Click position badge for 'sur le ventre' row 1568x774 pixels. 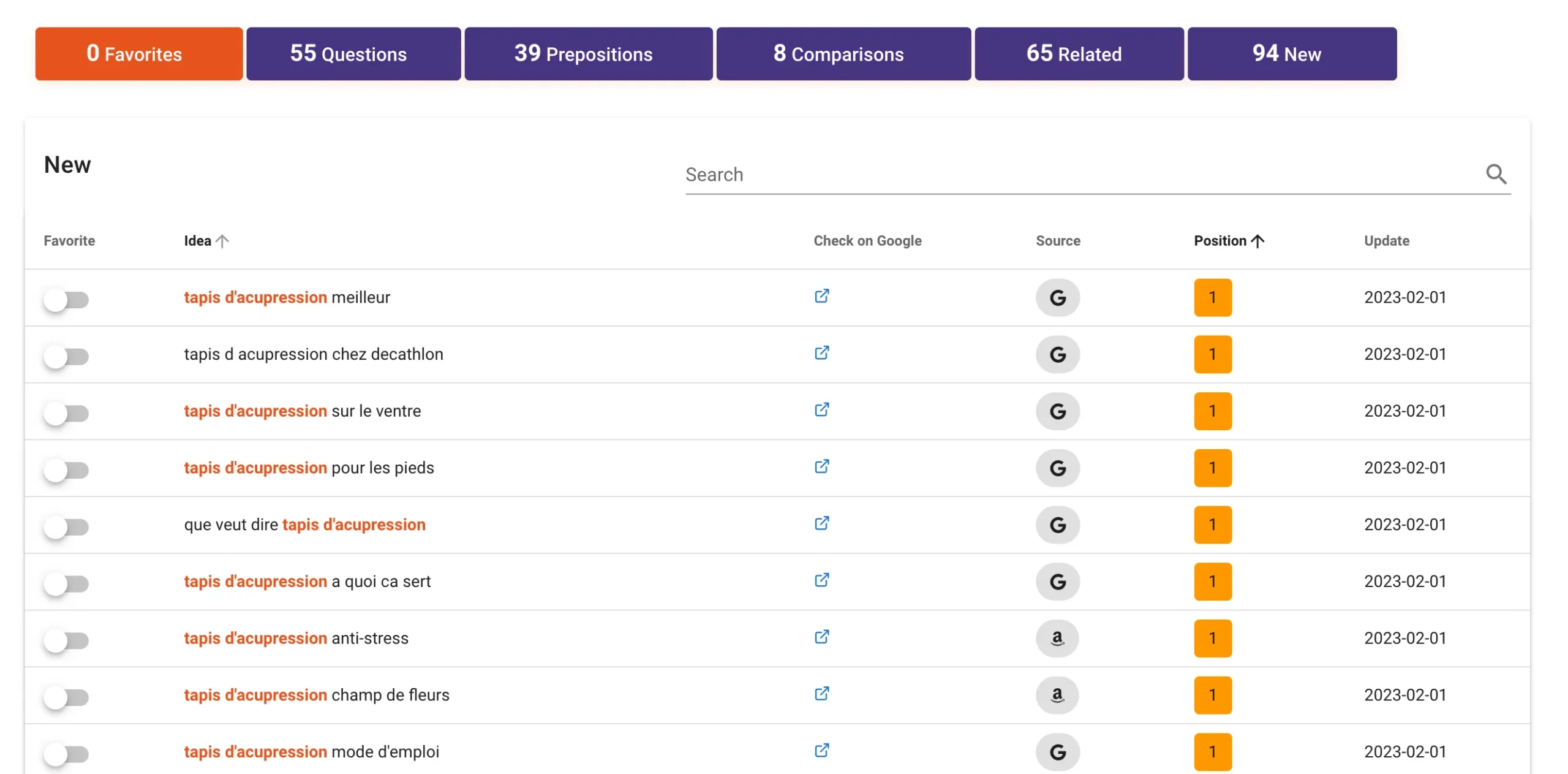click(1212, 411)
